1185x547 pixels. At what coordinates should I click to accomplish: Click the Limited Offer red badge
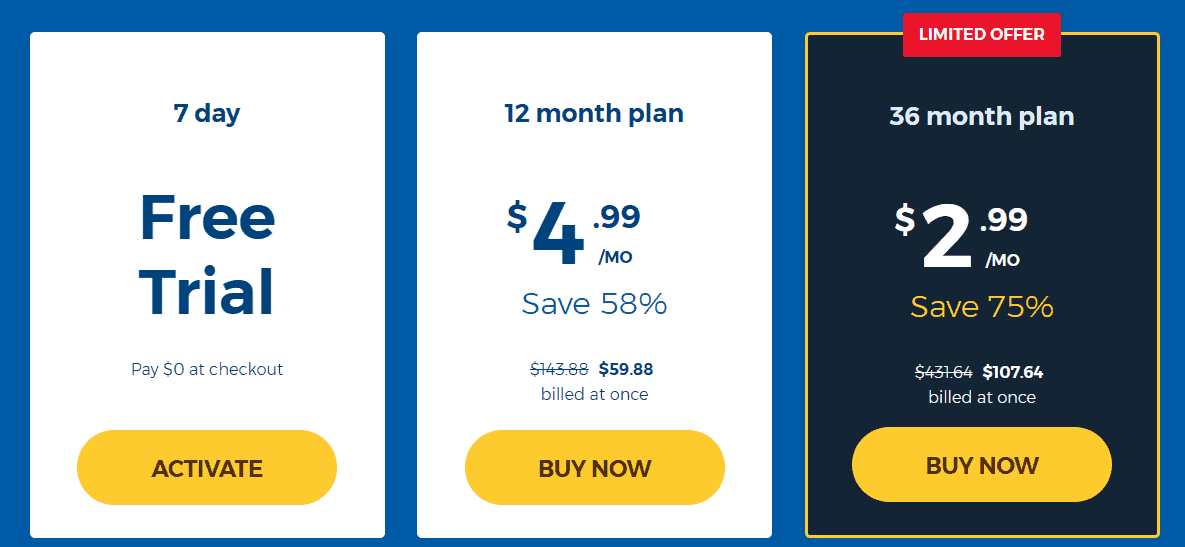click(982, 35)
